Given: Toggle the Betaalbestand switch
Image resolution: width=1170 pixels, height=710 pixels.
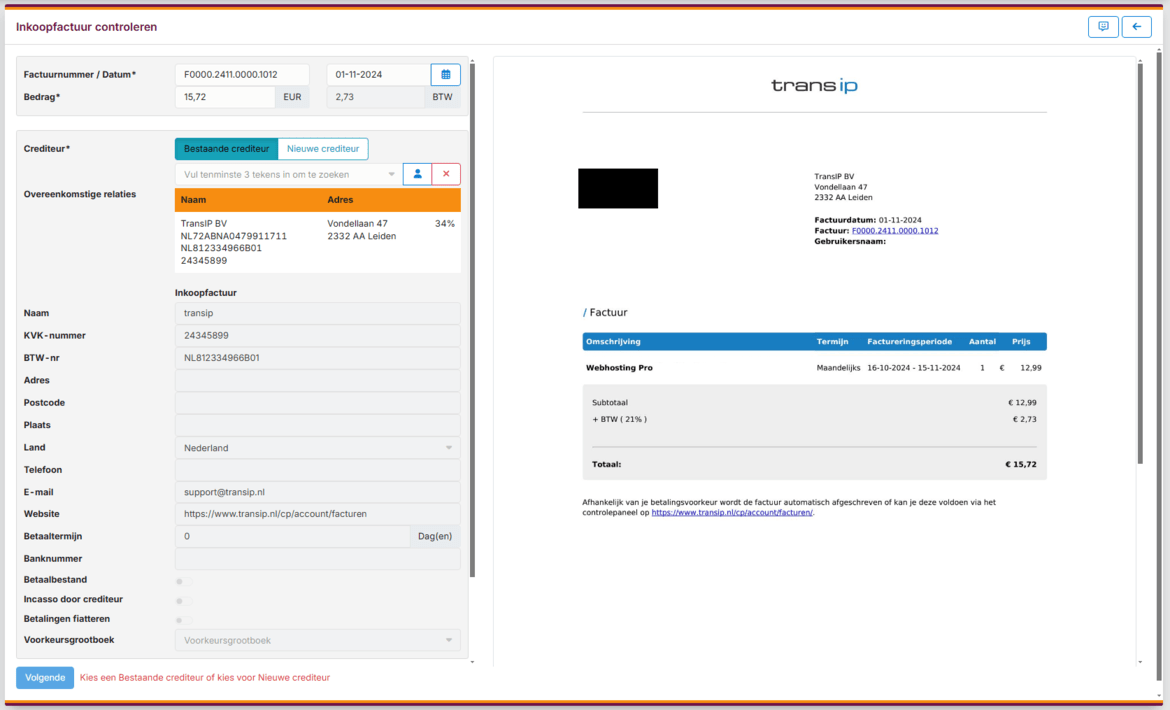Looking at the screenshot, I should [184, 581].
